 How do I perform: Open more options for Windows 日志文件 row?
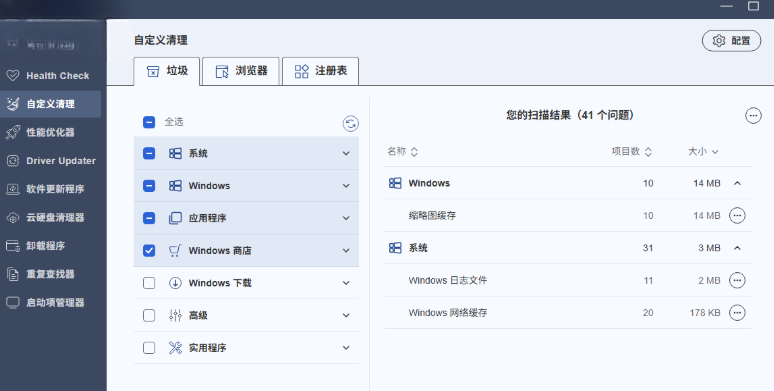(x=737, y=280)
